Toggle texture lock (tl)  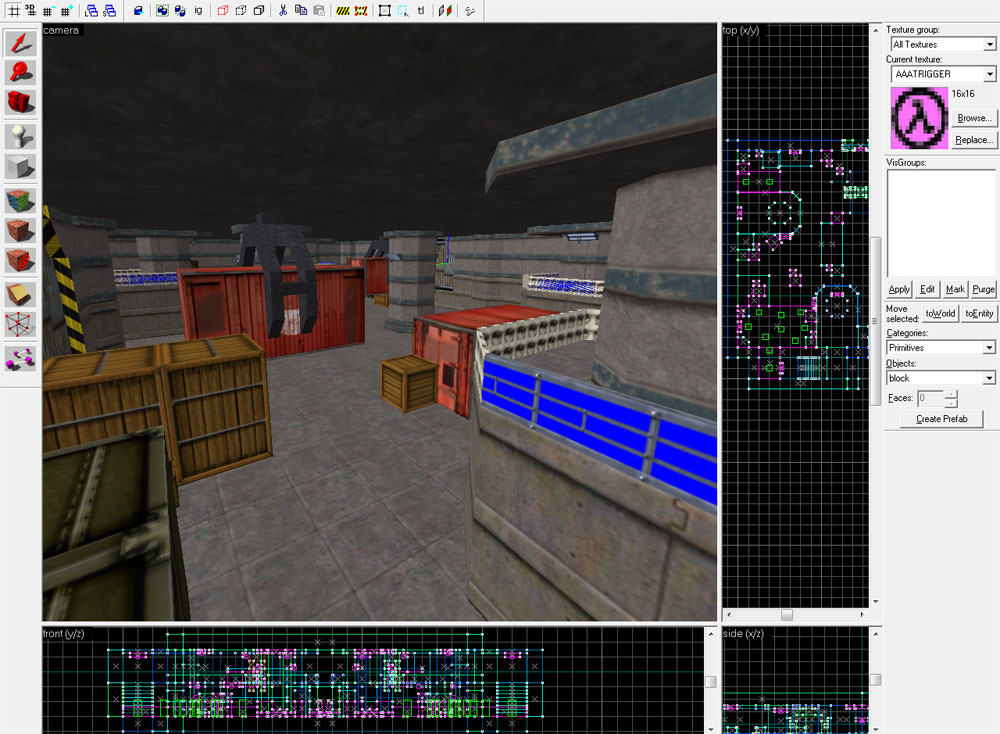coord(421,11)
